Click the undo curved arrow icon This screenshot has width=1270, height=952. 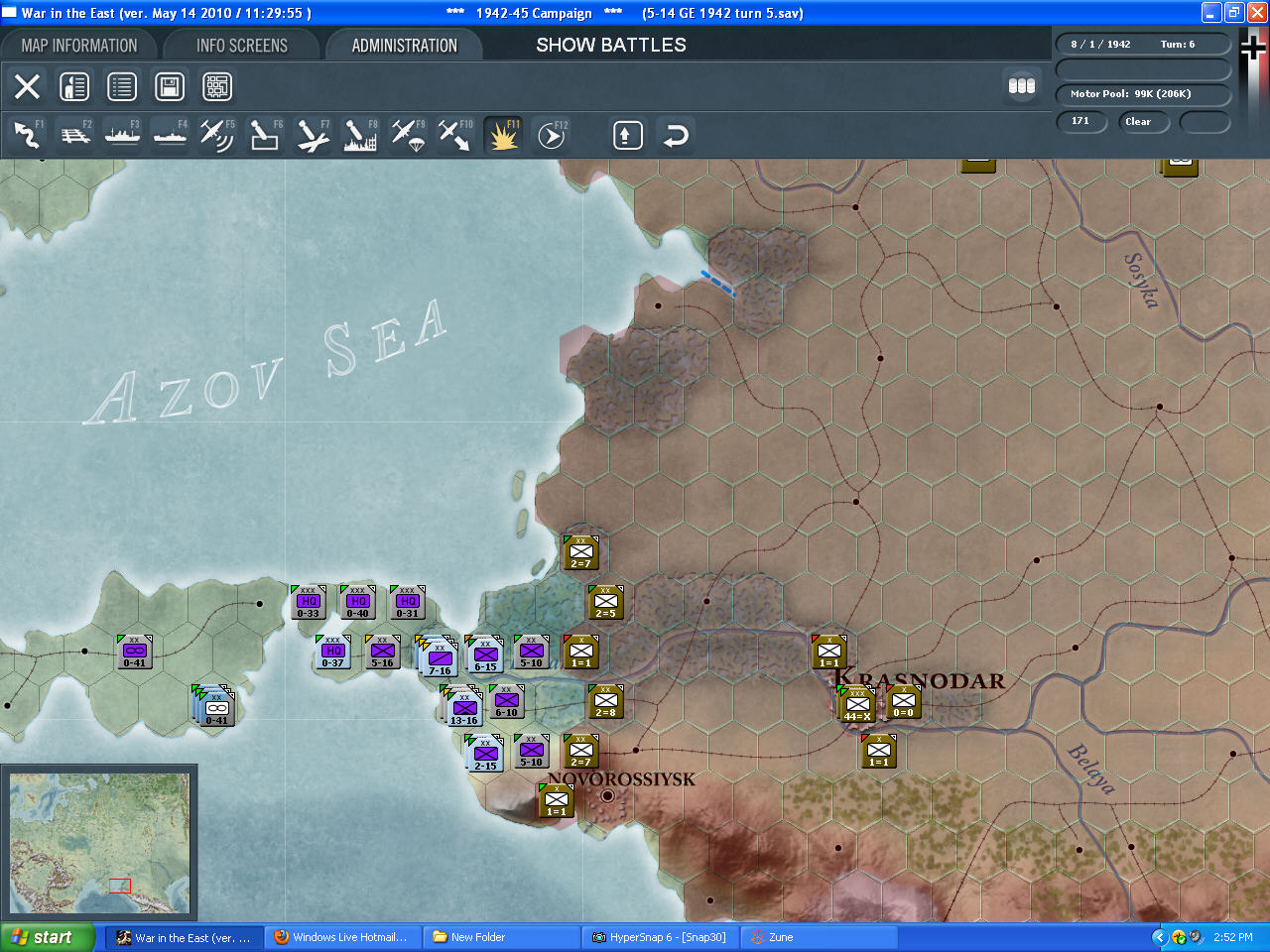676,135
